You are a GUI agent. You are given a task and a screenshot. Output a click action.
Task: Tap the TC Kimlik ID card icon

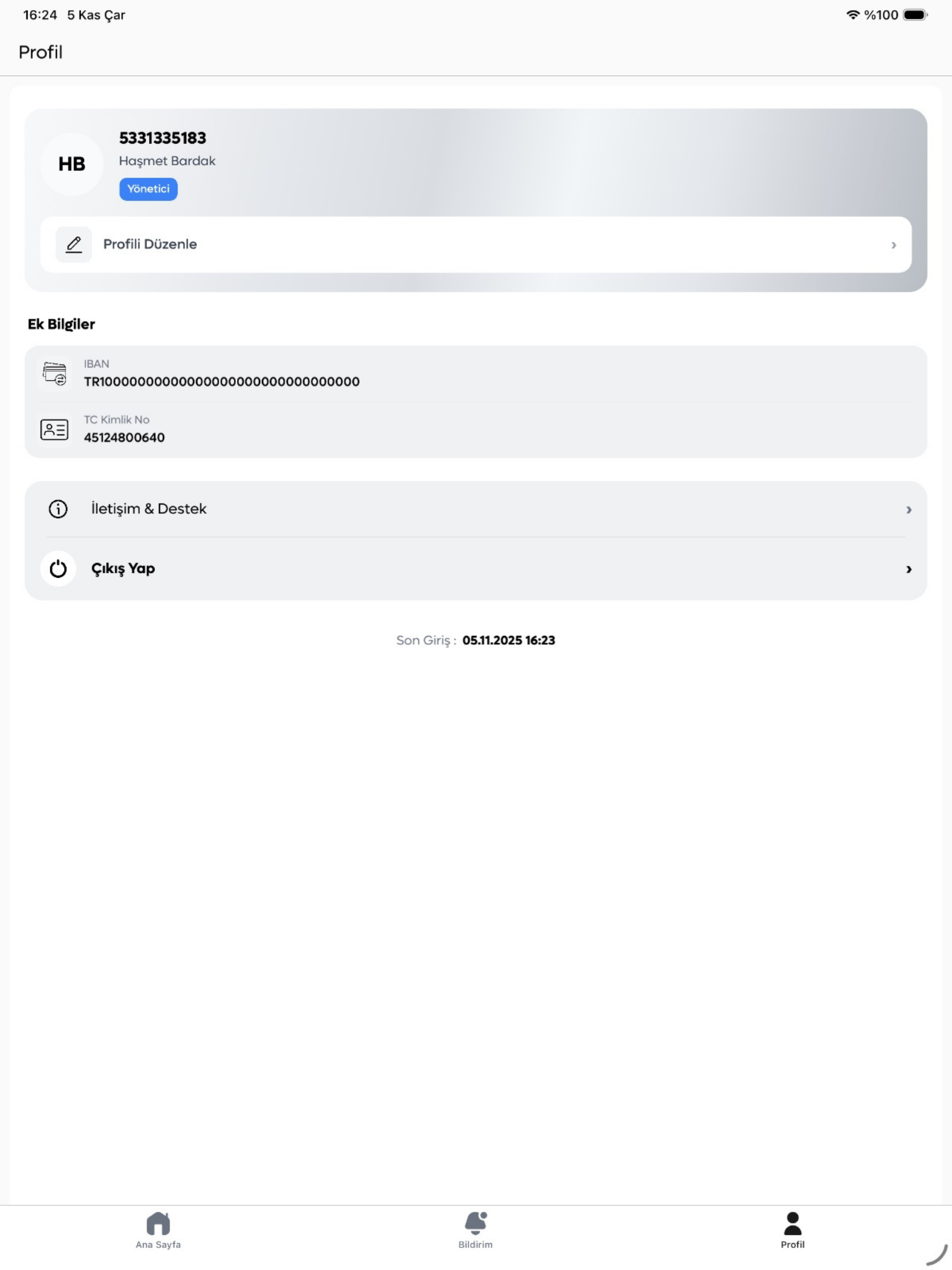pyautogui.click(x=54, y=430)
